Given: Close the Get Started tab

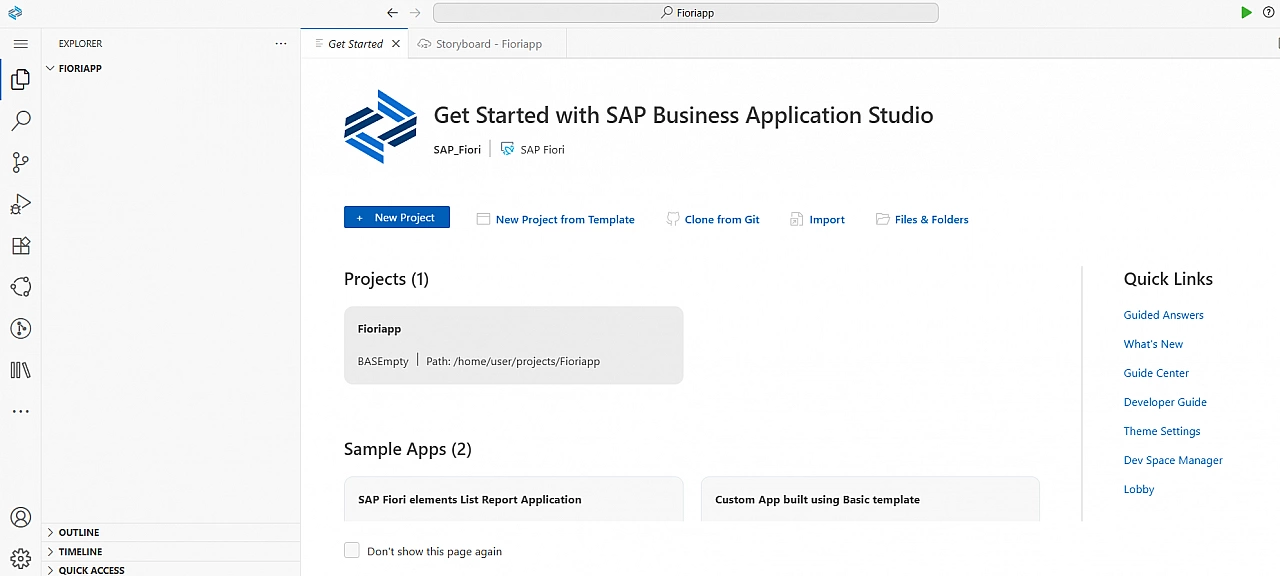Looking at the screenshot, I should click(396, 44).
